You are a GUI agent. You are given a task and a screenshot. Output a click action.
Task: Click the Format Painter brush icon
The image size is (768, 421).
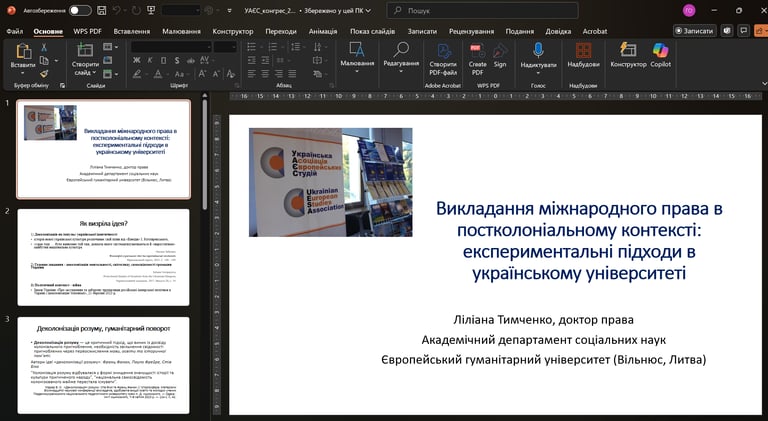point(45,73)
